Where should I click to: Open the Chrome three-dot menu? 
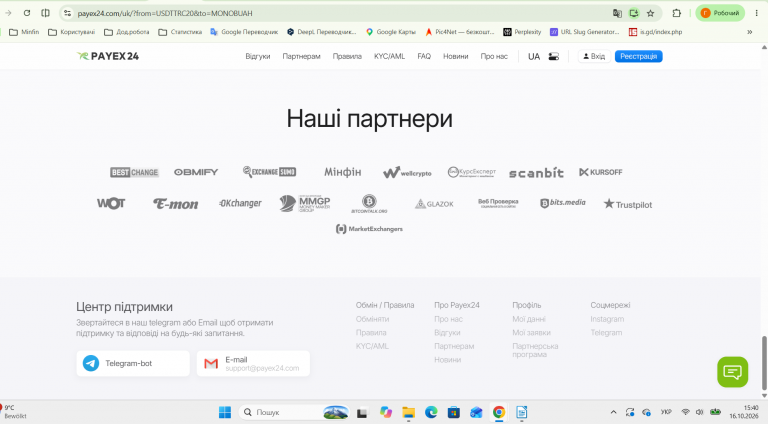[x=757, y=13]
